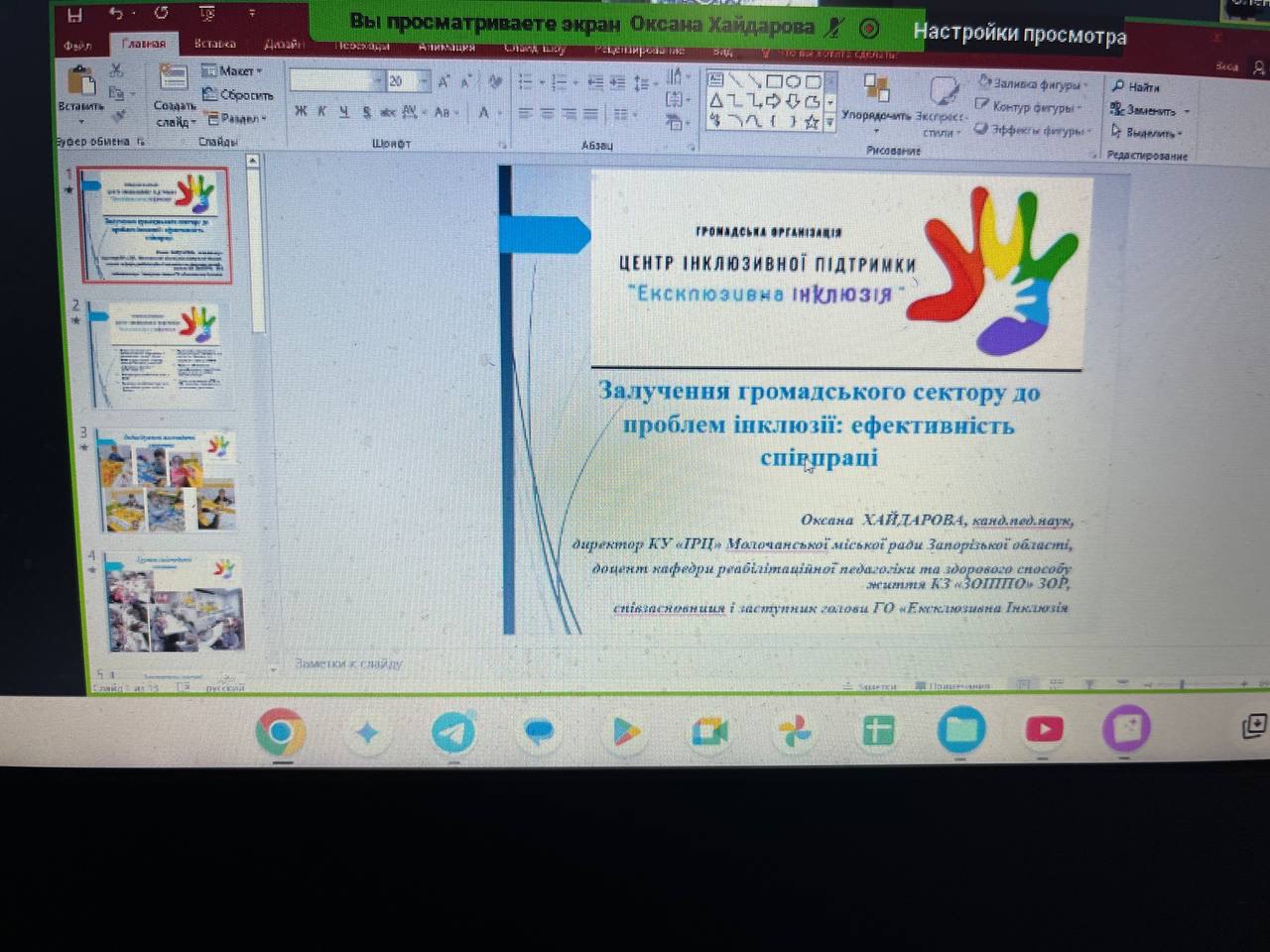Click the zoom slider in the status bar
This screenshot has height=952, width=1270.
tap(1181, 684)
